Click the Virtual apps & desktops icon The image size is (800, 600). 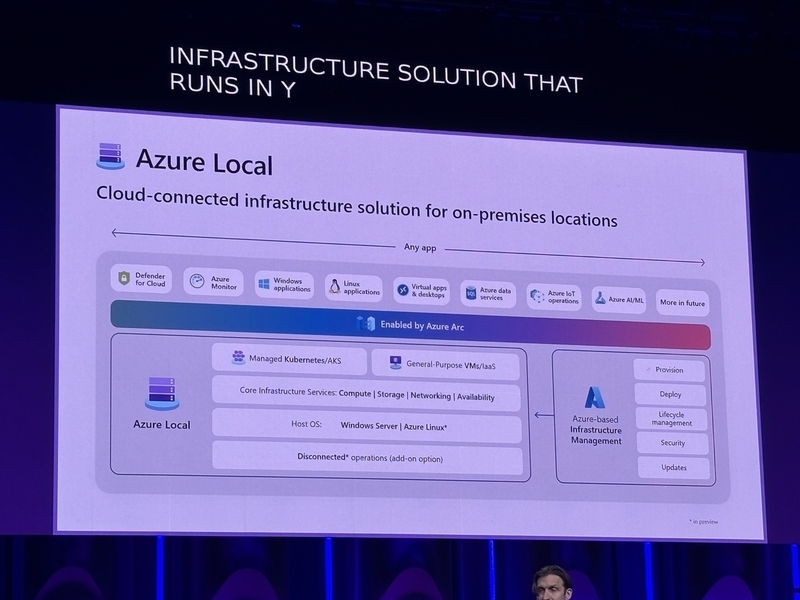[x=403, y=290]
